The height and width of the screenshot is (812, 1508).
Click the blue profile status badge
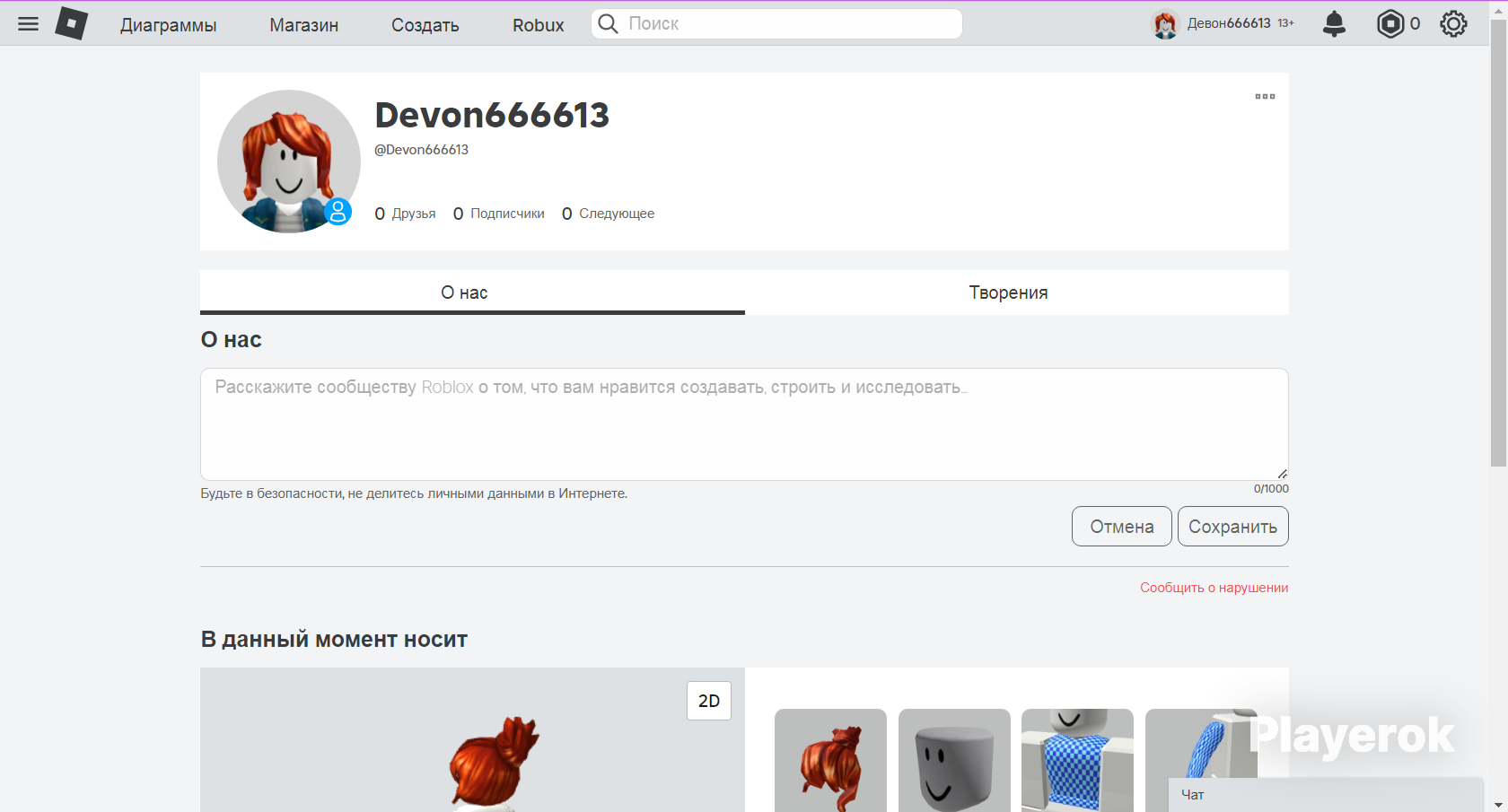[x=338, y=212]
